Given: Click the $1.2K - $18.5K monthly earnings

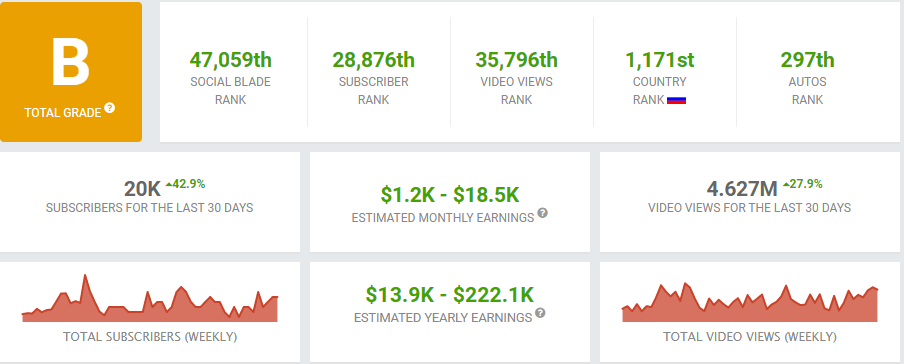Looking at the screenshot, I should point(450,195).
